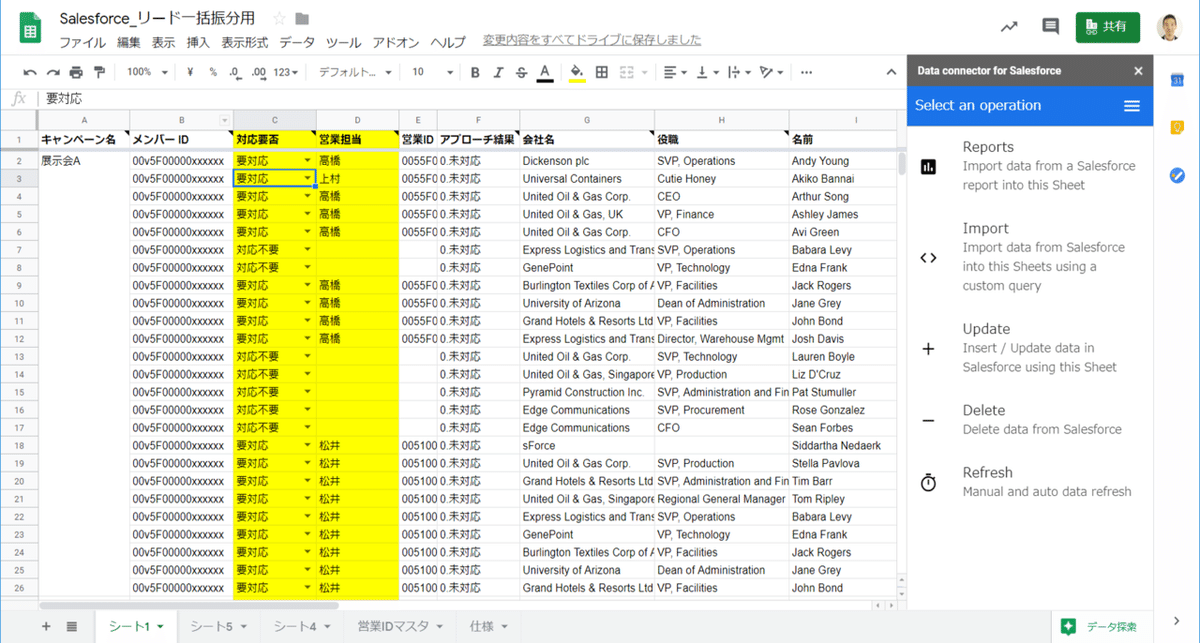The image size is (1200, 643).
Task: Increase decimal places button
Action: (x=258, y=72)
